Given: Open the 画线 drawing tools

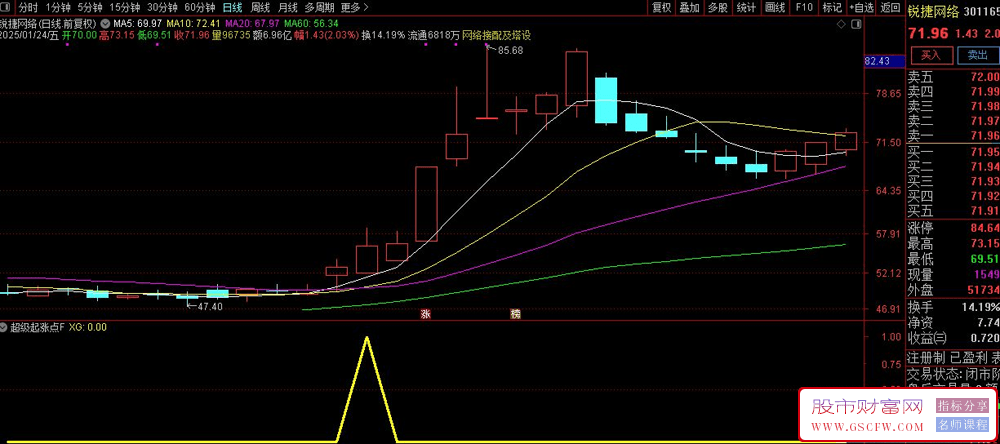Looking at the screenshot, I should [x=775, y=8].
